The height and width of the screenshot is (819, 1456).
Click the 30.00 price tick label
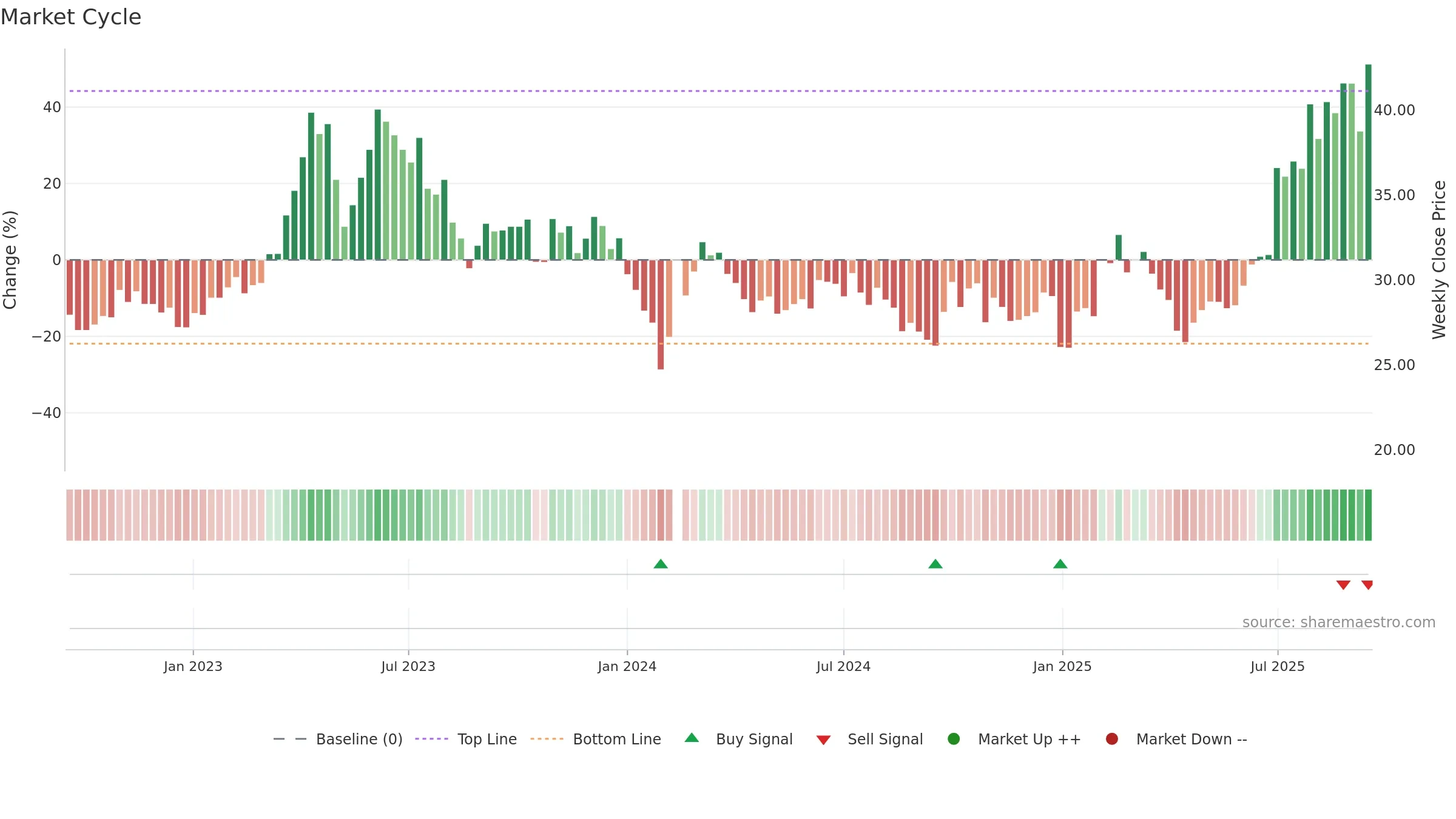tap(1395, 280)
